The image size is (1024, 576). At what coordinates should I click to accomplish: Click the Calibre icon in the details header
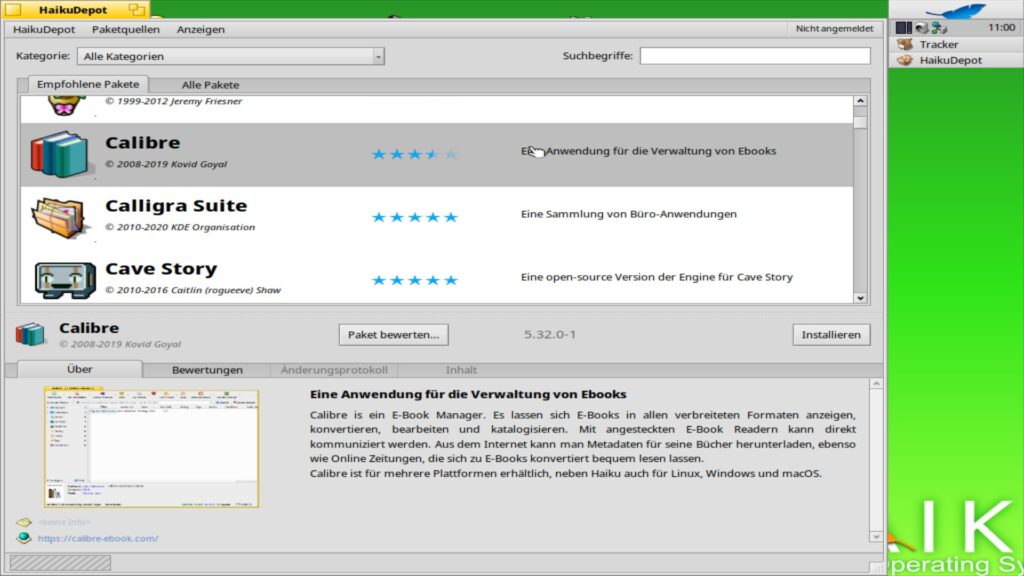(x=30, y=334)
